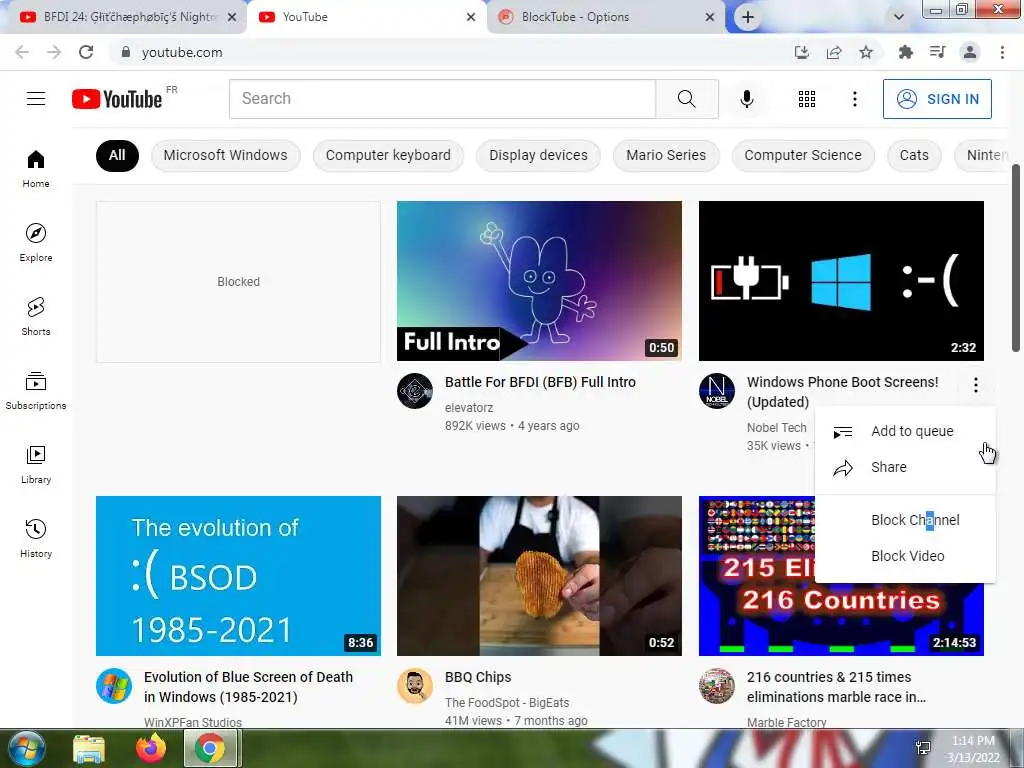Go back with the browser back arrow
The height and width of the screenshot is (768, 1024).
[22, 52]
